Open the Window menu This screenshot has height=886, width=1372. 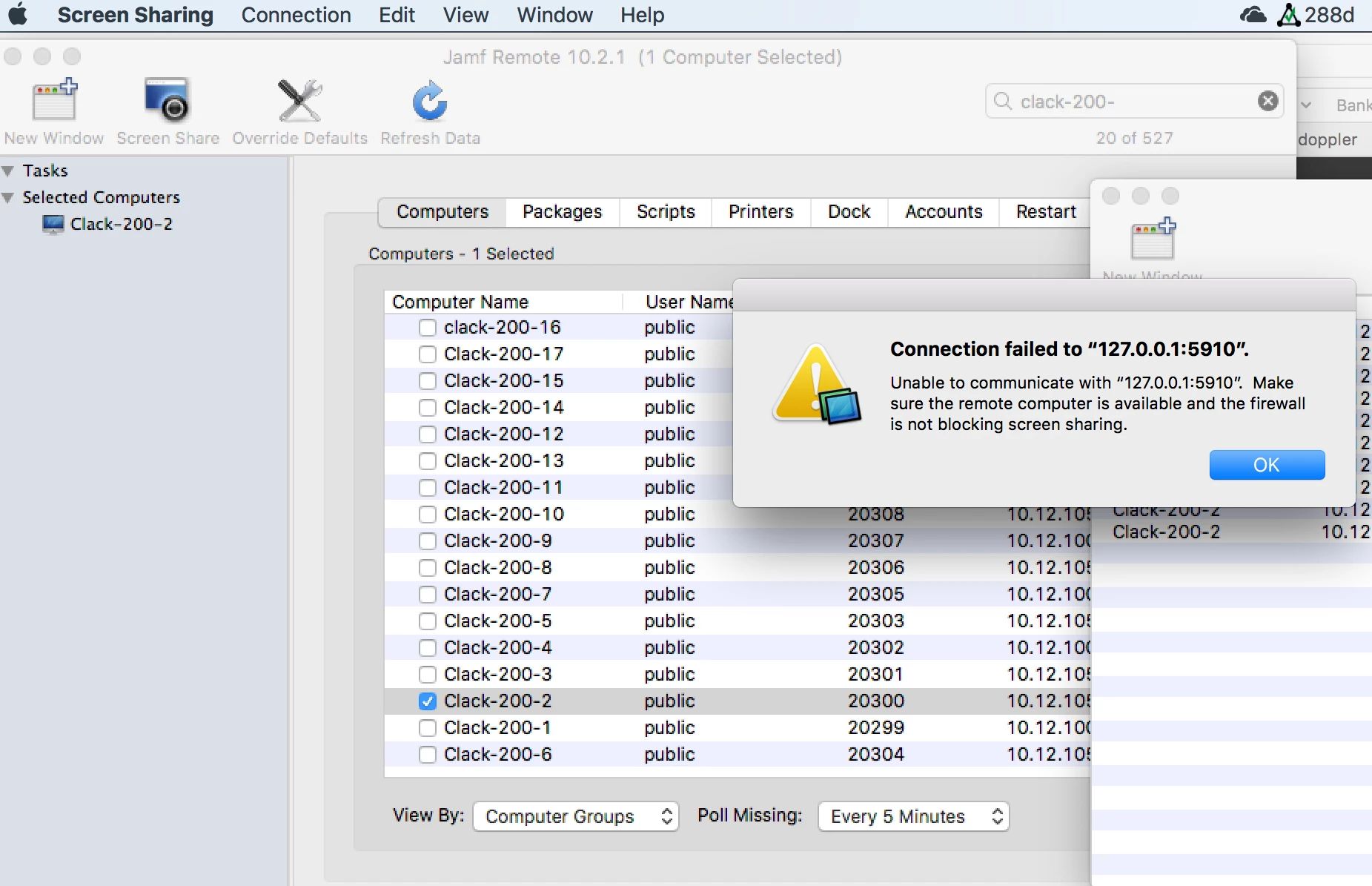tap(554, 15)
